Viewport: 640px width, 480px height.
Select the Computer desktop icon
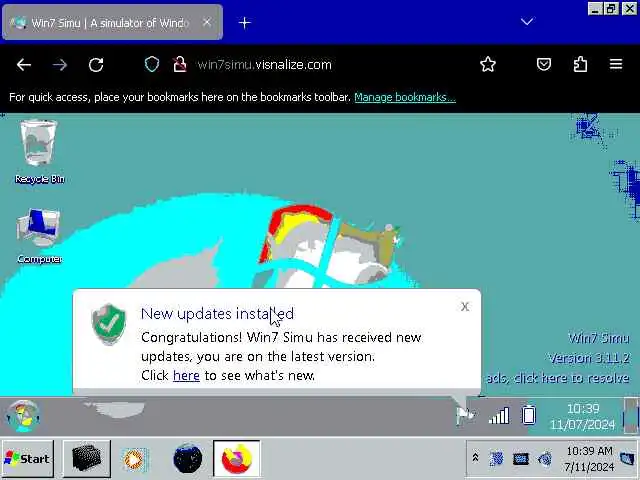click(39, 236)
